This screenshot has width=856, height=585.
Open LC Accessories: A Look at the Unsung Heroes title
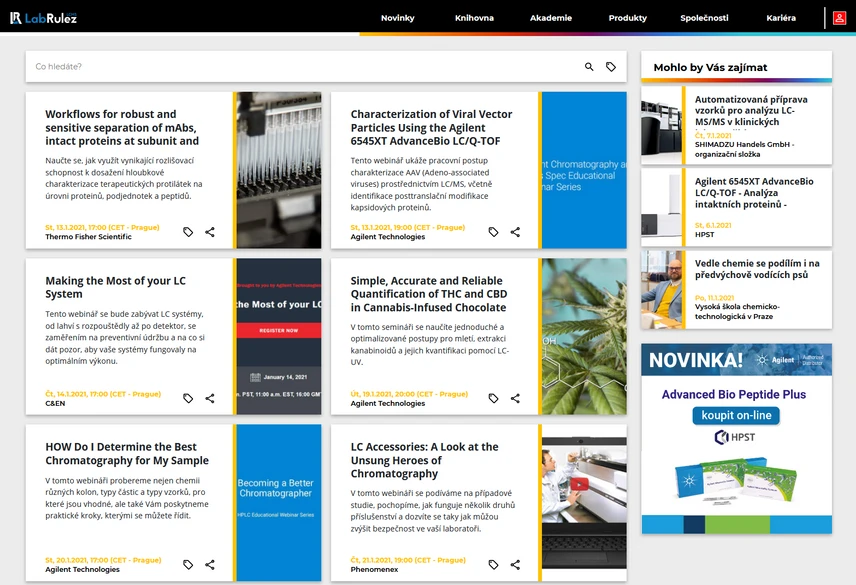pyautogui.click(x=424, y=460)
